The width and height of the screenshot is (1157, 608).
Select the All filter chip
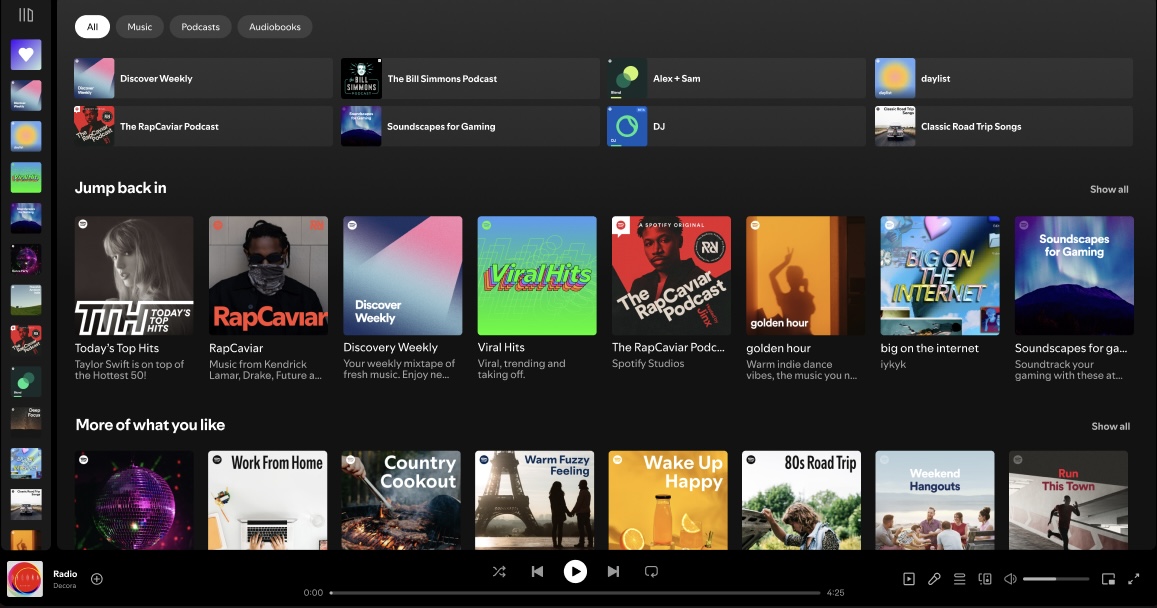point(92,27)
